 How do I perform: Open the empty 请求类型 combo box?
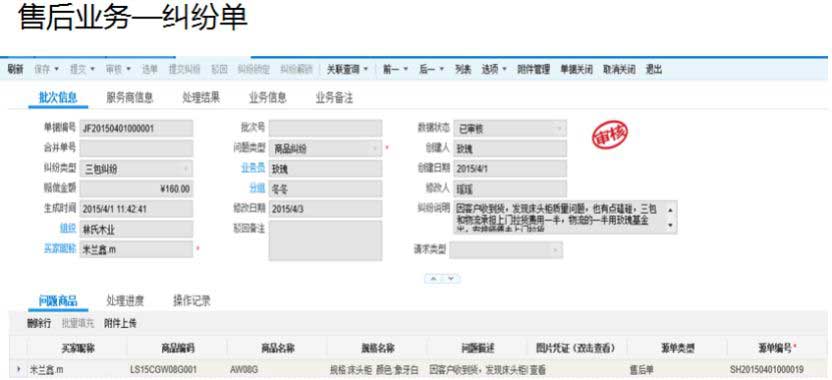506,249
